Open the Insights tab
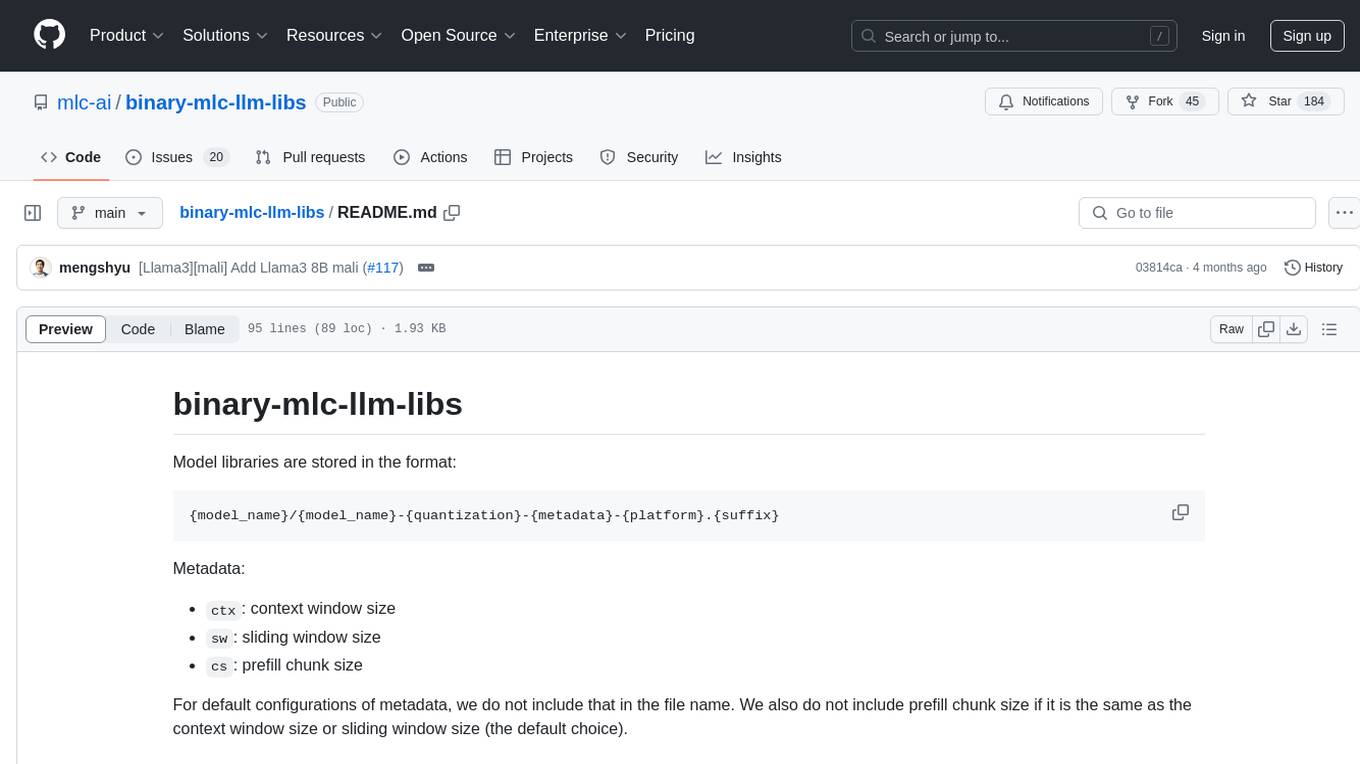 [x=743, y=157]
